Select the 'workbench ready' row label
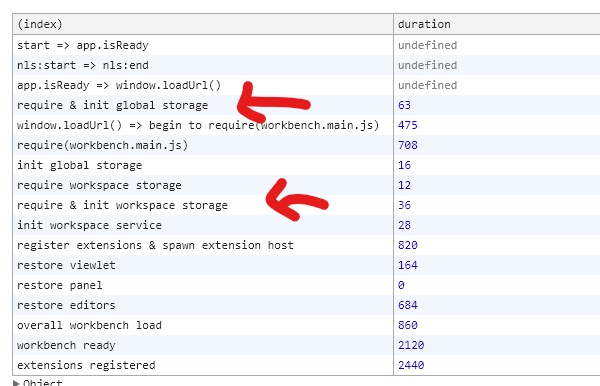The height and width of the screenshot is (386, 600). 66,345
